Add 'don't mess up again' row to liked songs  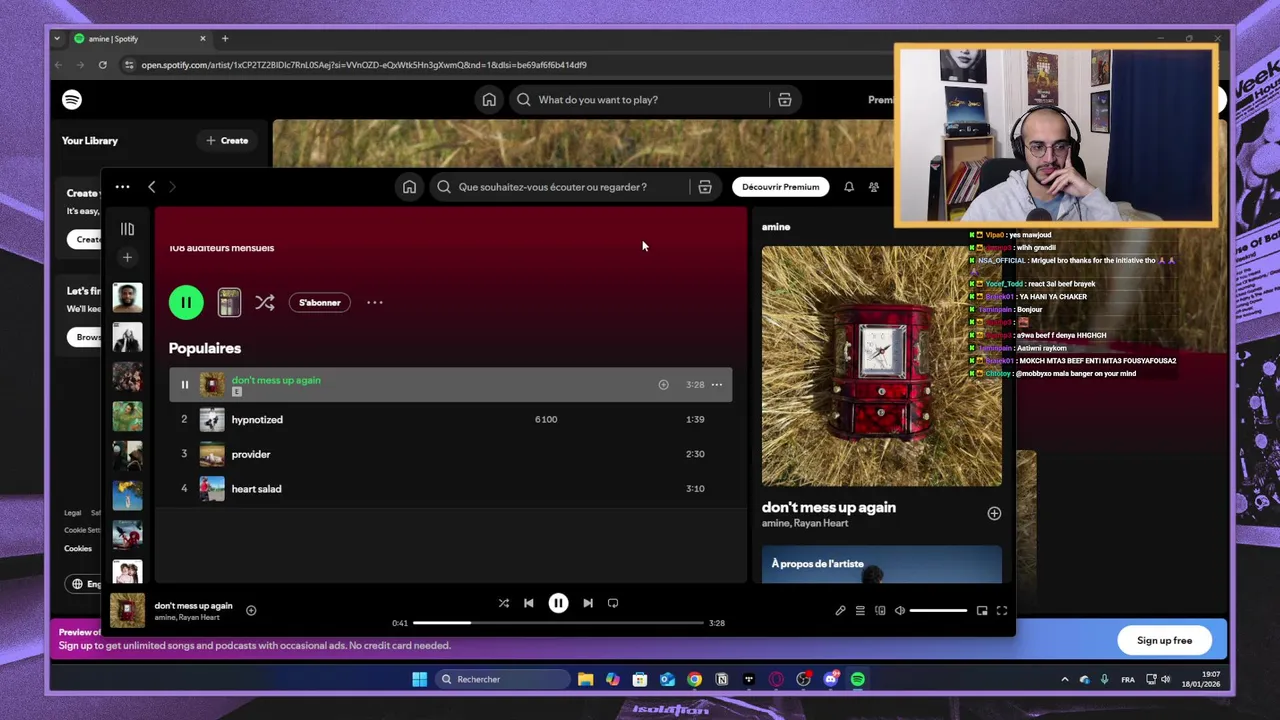(x=663, y=384)
